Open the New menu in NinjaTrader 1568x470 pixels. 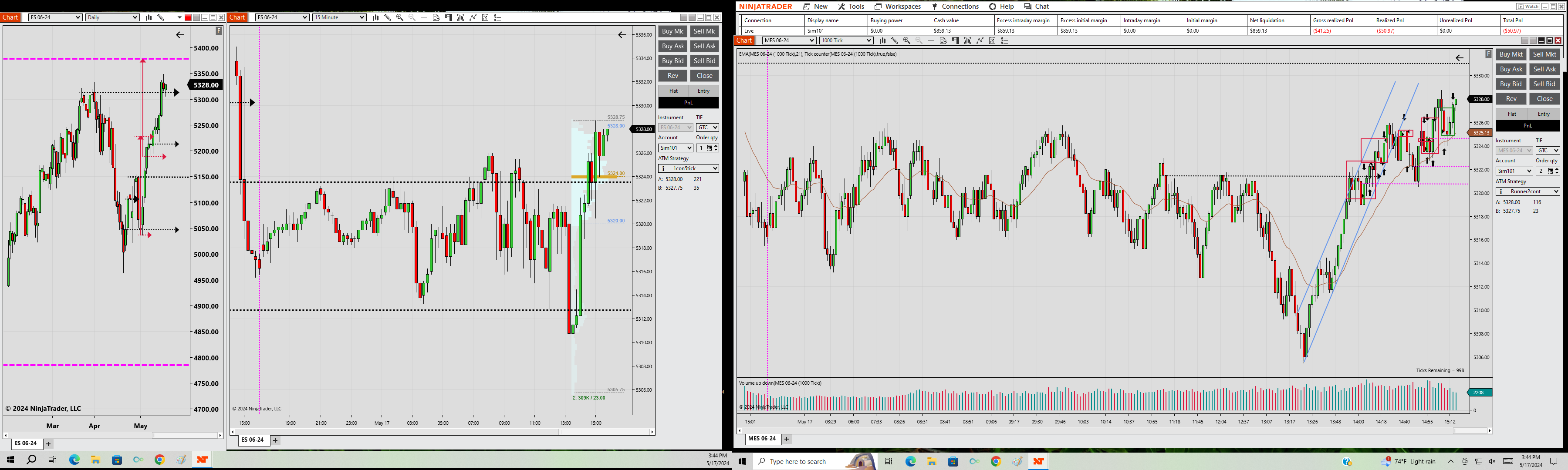[x=816, y=7]
